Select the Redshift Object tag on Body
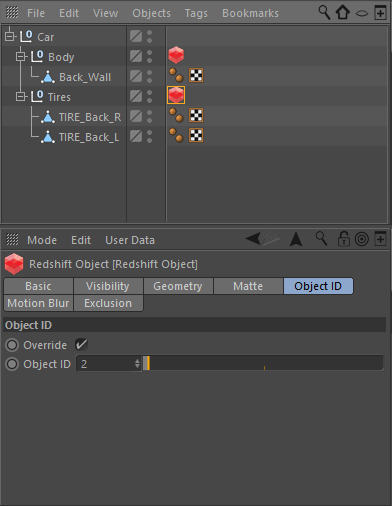 tap(176, 55)
